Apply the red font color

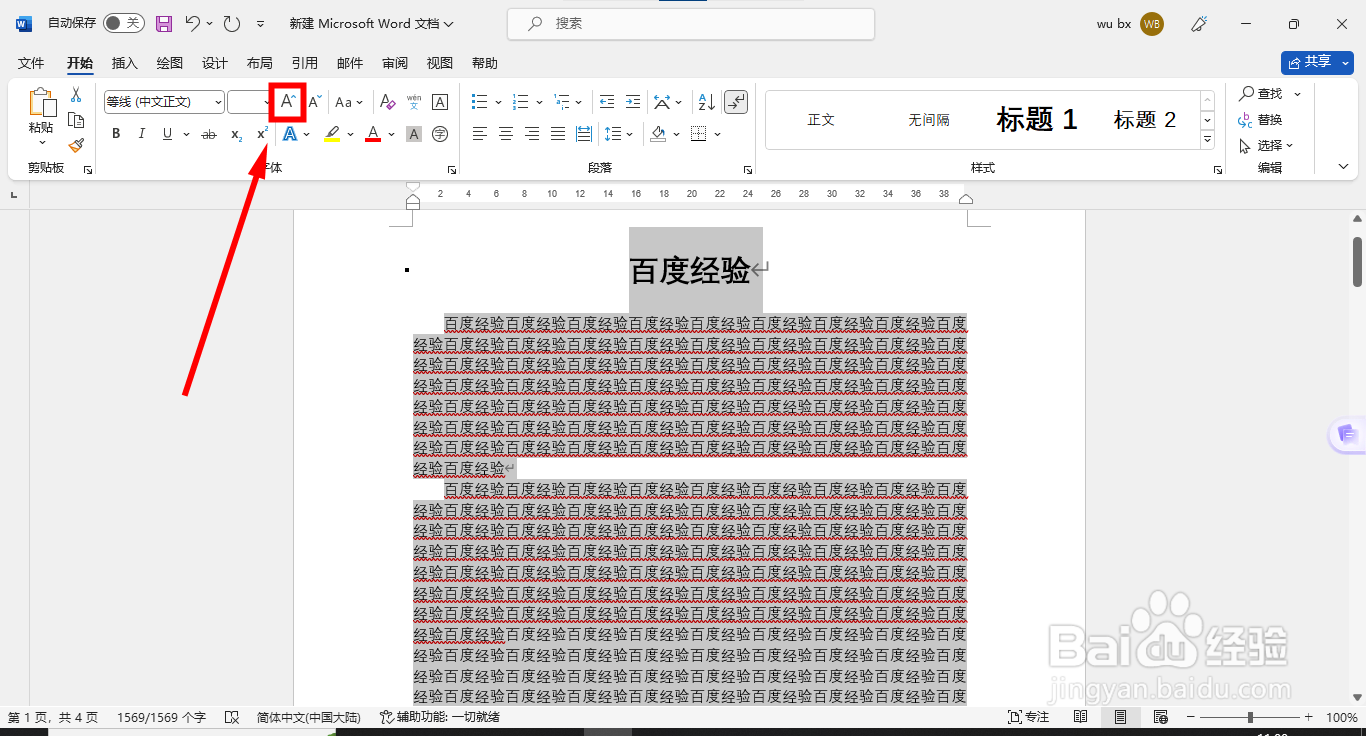tap(373, 134)
